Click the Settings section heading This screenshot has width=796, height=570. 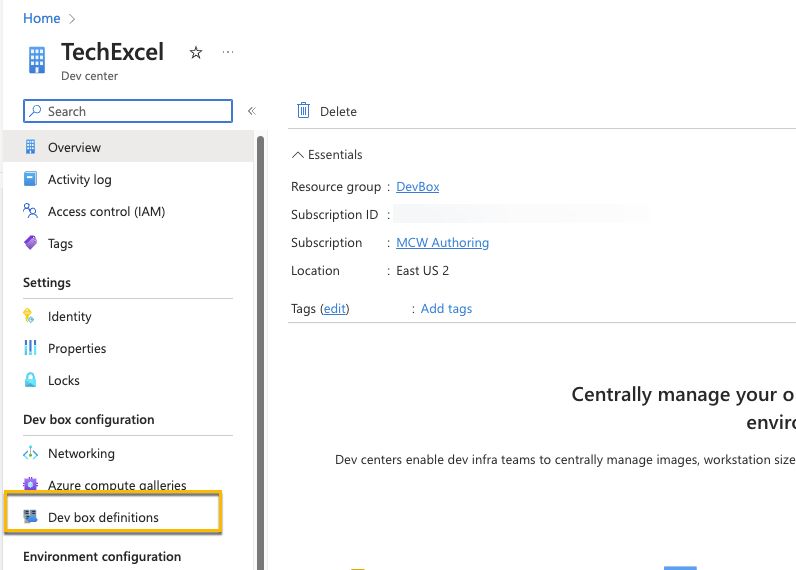(47, 283)
